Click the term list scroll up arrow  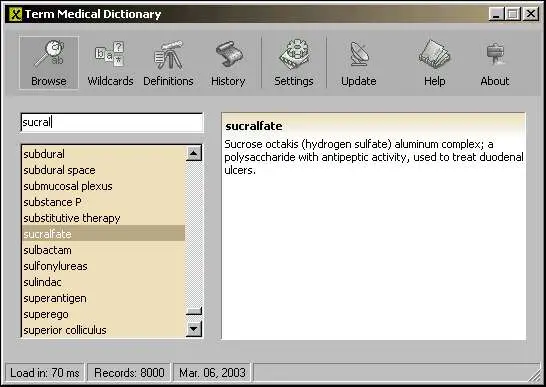pos(194,153)
